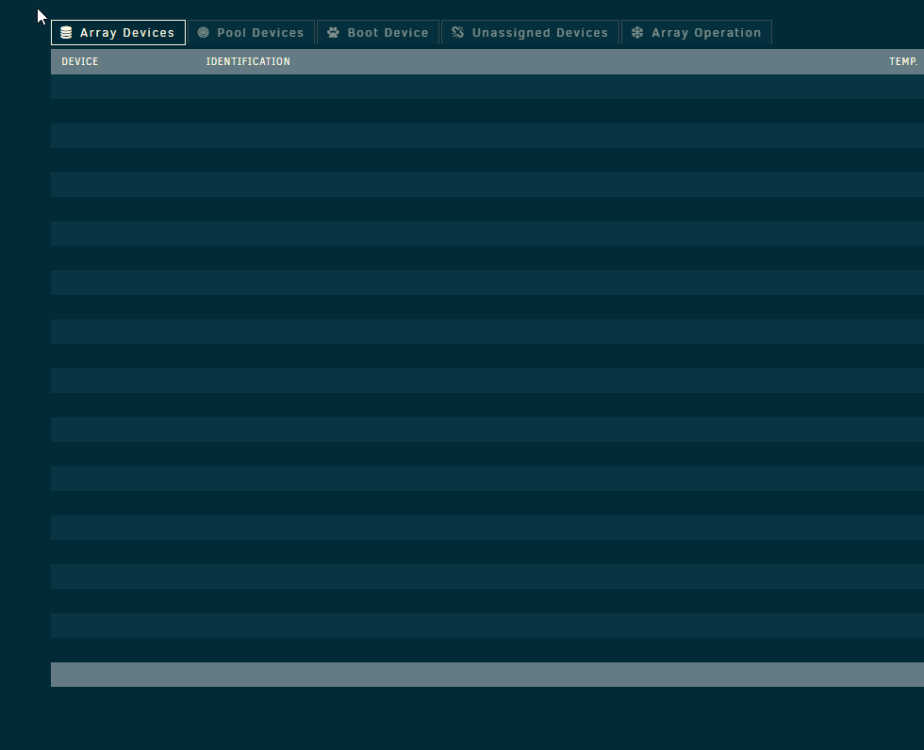This screenshot has width=924, height=750.
Task: Select the Boot Device tab
Action: pos(378,32)
